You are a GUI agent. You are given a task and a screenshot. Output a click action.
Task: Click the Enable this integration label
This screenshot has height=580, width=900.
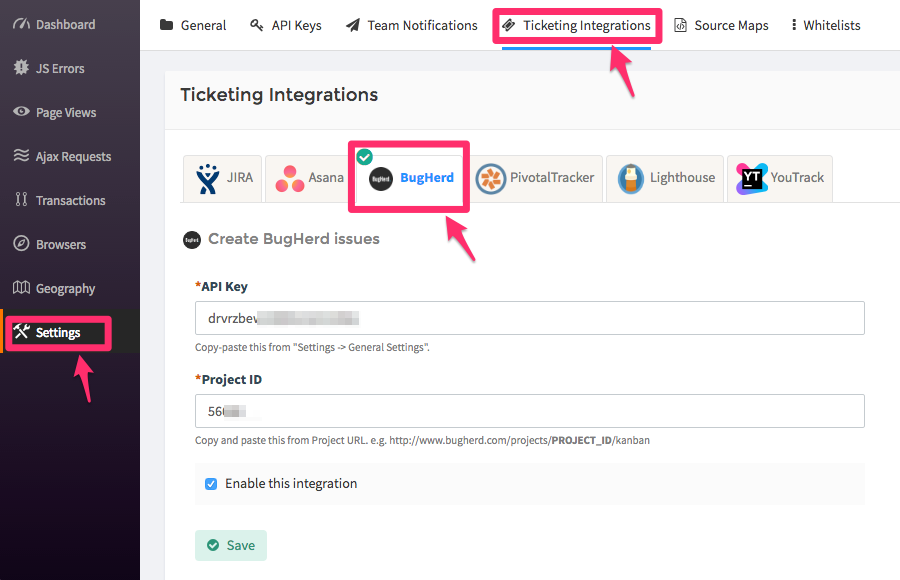pyautogui.click(x=291, y=484)
